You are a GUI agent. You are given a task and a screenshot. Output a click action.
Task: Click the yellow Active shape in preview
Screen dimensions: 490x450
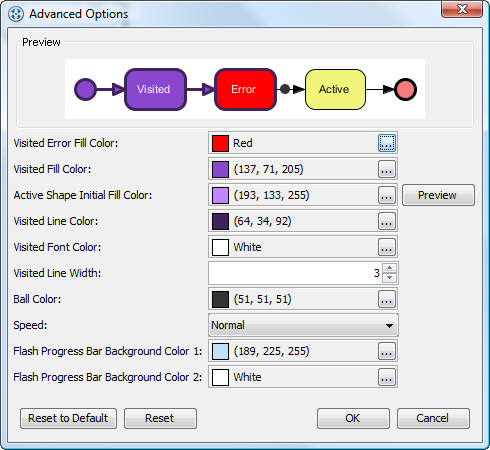pos(335,89)
